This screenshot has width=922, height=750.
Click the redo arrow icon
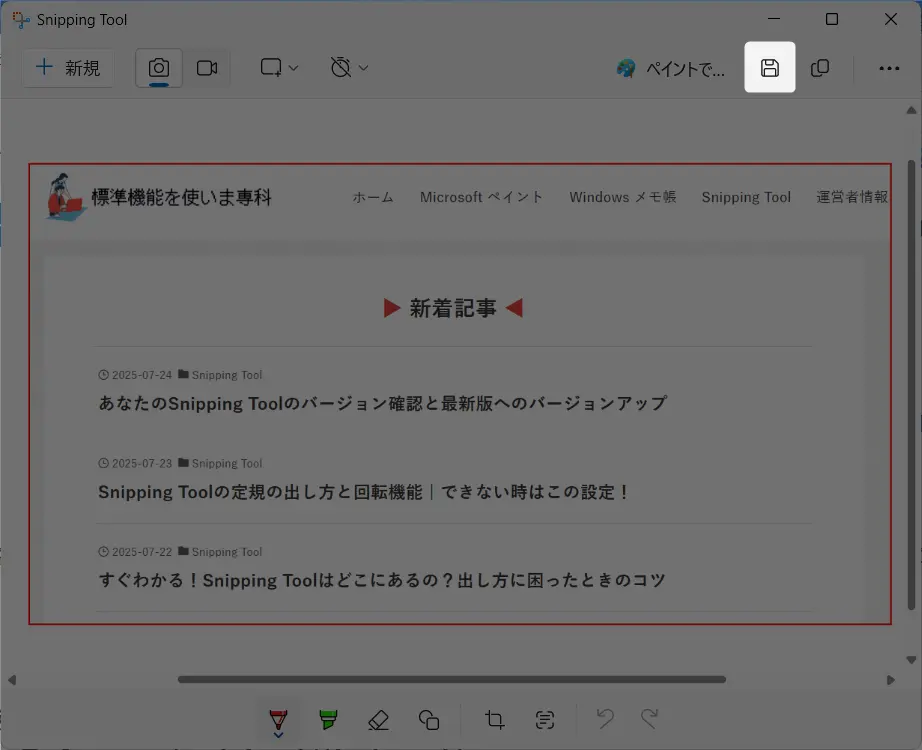[x=650, y=718]
